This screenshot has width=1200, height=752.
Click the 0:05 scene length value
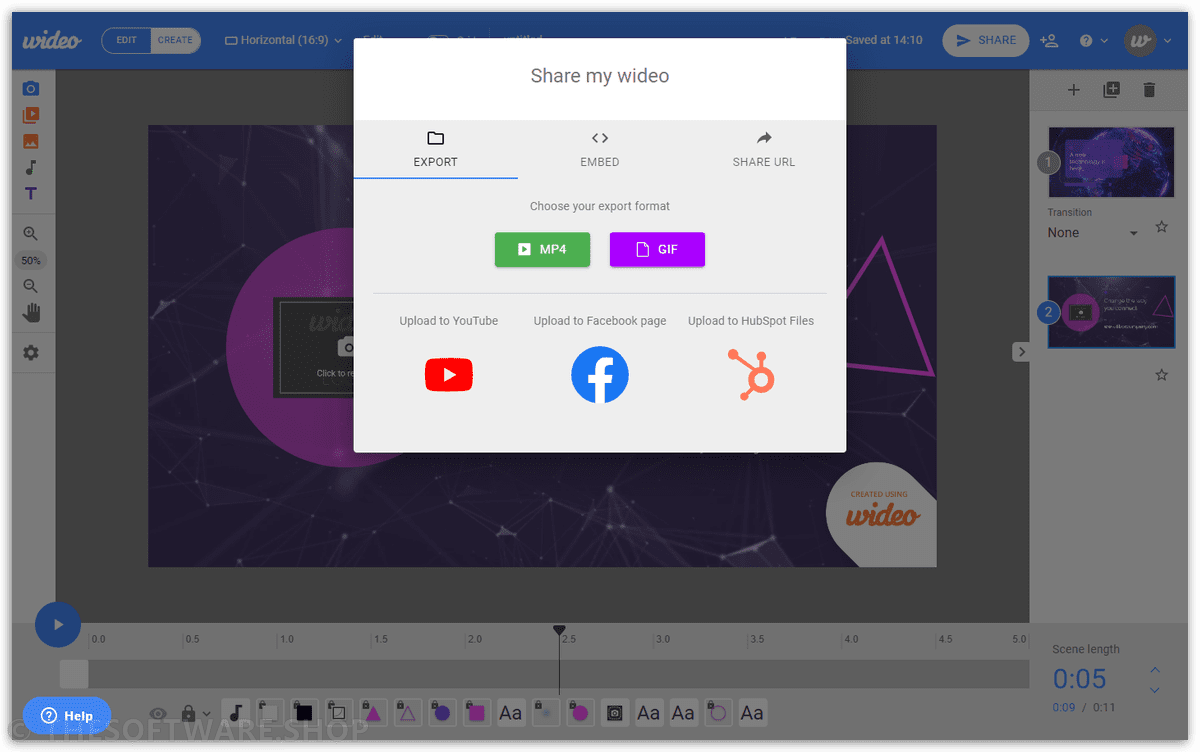(x=1079, y=680)
